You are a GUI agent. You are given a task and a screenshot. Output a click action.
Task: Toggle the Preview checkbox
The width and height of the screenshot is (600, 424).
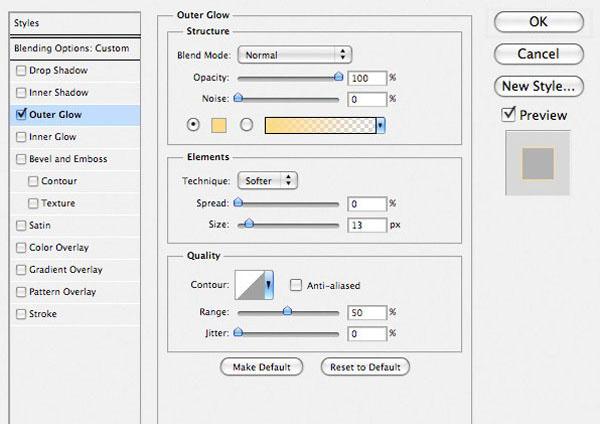(x=509, y=114)
